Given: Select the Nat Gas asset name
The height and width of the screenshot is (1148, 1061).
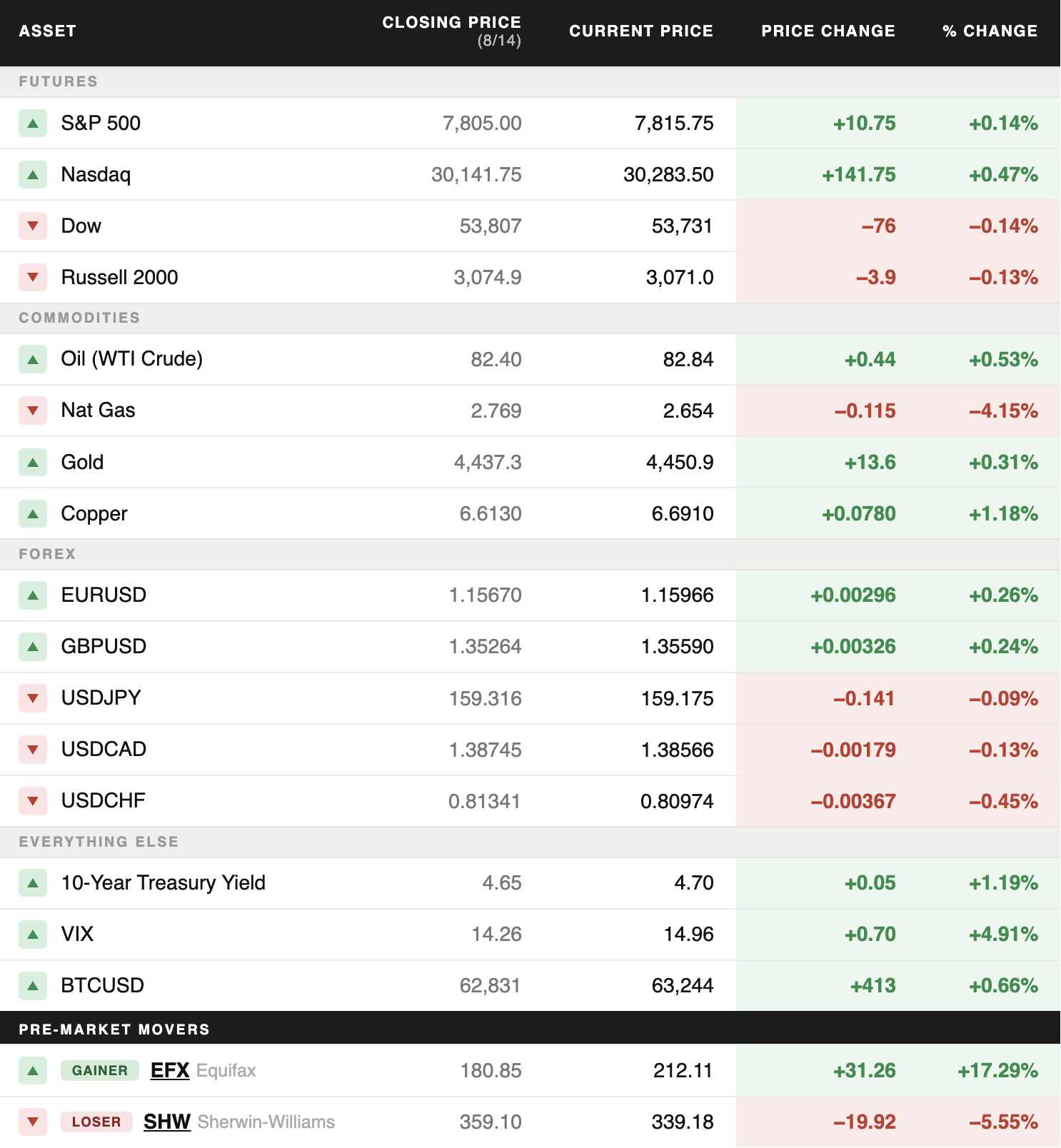Looking at the screenshot, I should pos(98,411).
